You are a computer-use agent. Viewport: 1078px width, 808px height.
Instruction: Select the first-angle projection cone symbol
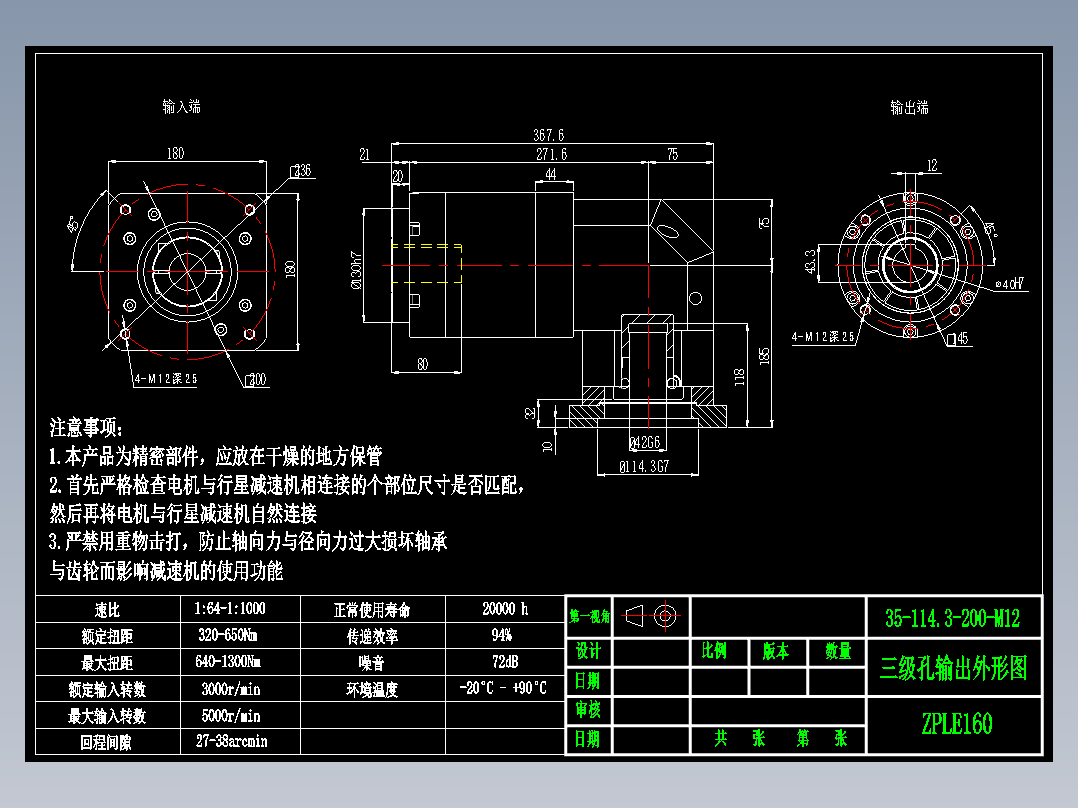click(x=637, y=616)
